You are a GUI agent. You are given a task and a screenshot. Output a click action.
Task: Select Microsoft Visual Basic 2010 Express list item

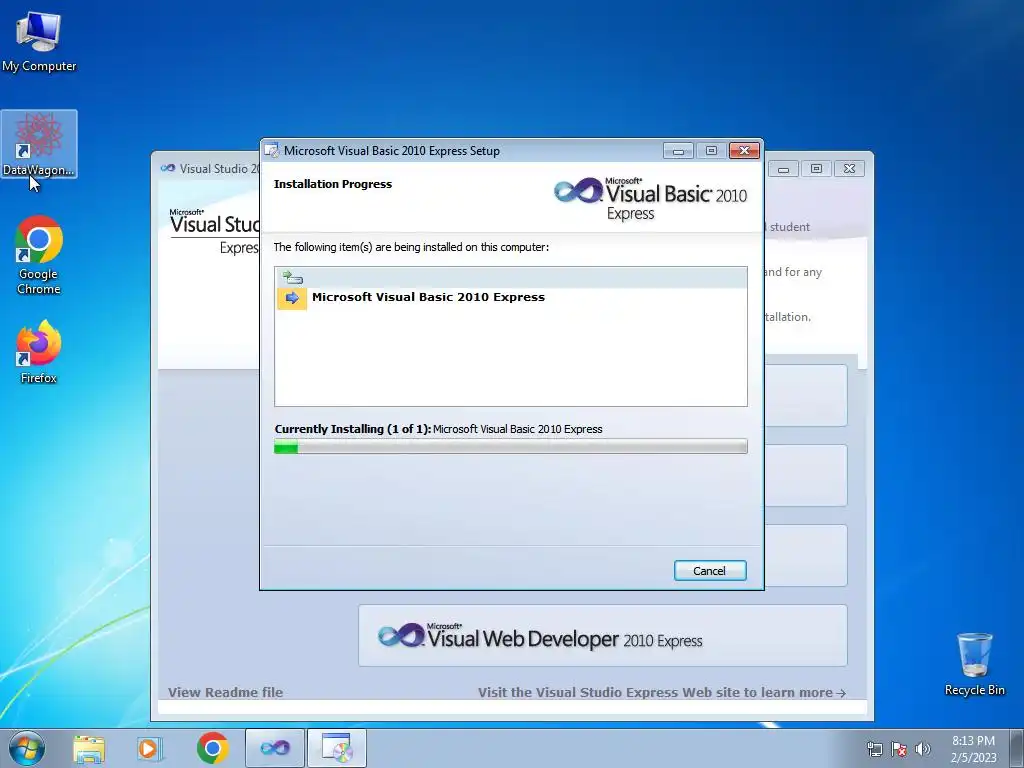click(x=511, y=298)
